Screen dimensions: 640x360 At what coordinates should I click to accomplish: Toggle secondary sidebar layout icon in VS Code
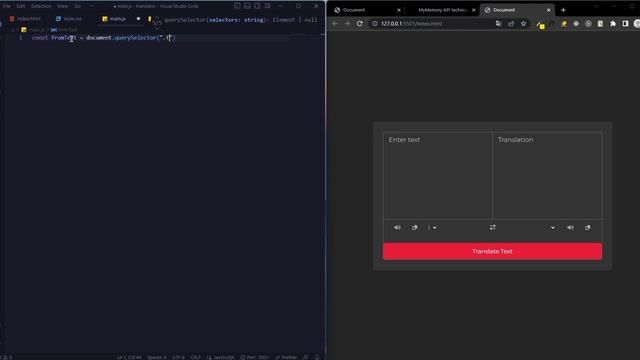click(258, 6)
